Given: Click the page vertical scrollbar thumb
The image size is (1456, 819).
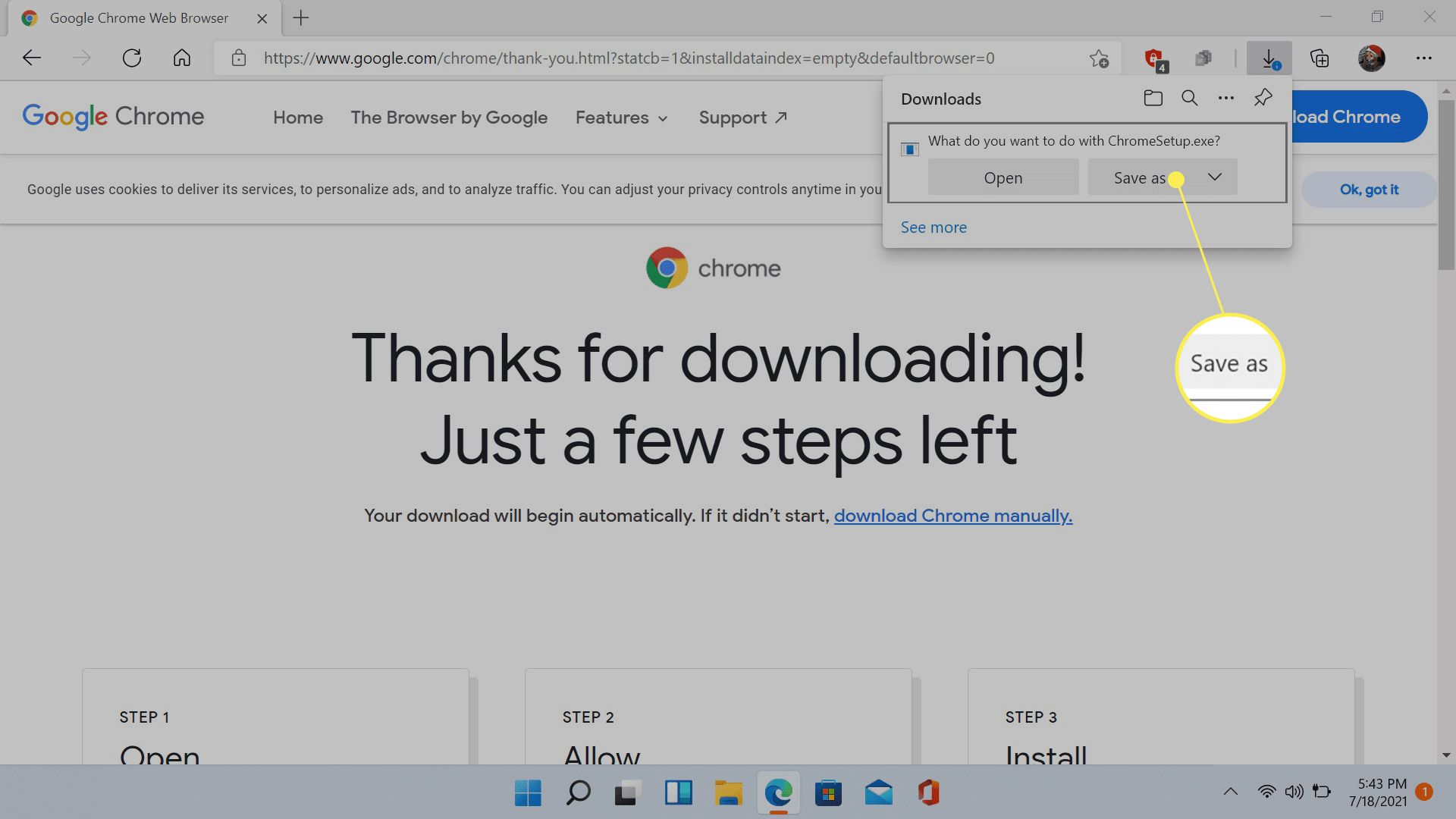Looking at the screenshot, I should [1446, 184].
